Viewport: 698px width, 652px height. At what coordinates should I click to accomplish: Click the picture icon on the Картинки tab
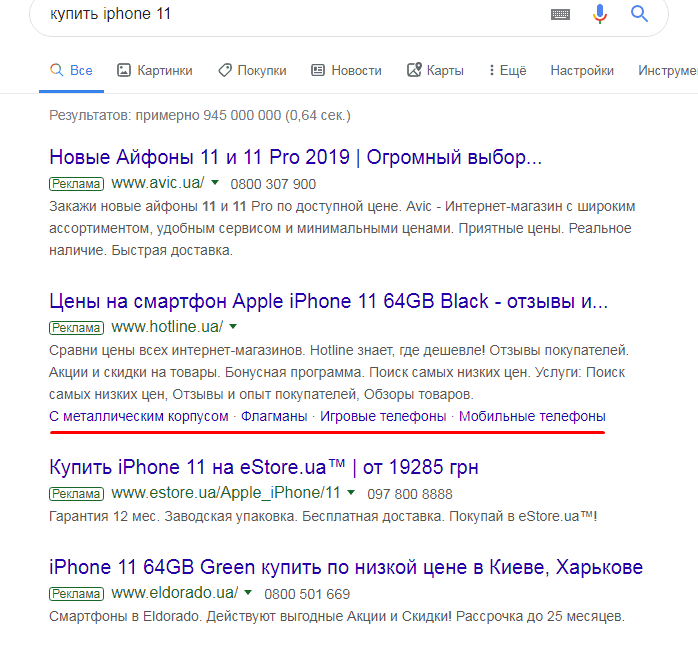124,70
